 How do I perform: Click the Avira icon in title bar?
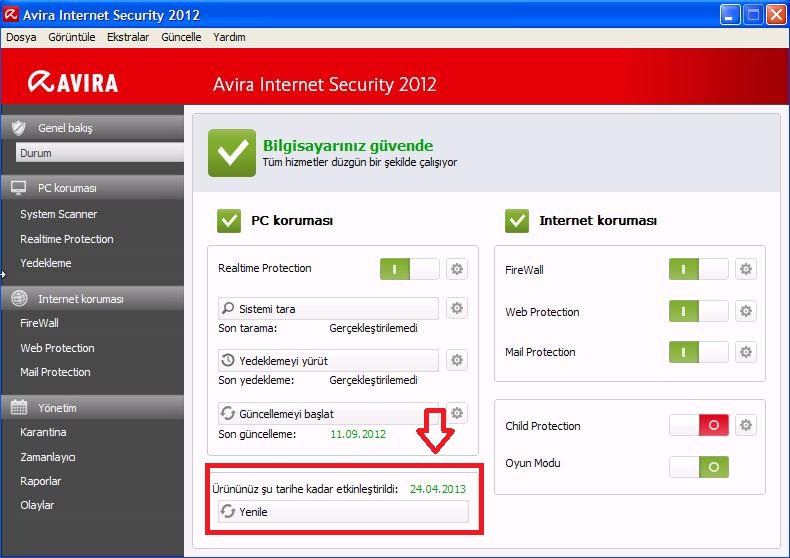(x=11, y=14)
